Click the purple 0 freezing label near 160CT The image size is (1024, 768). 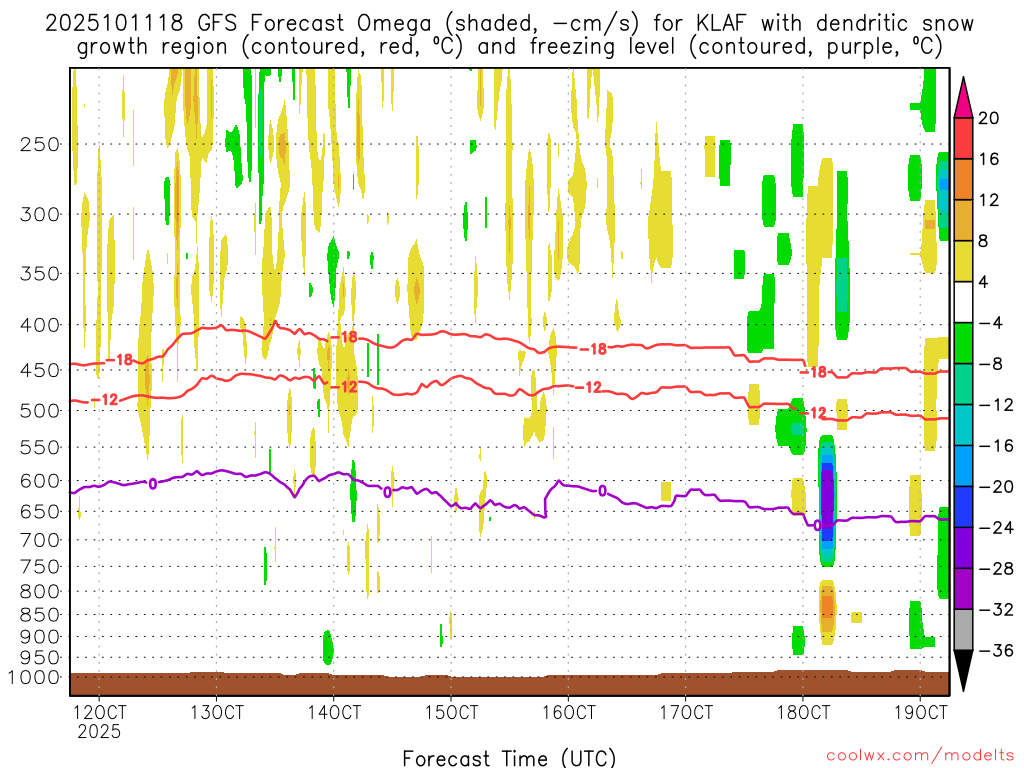(602, 491)
